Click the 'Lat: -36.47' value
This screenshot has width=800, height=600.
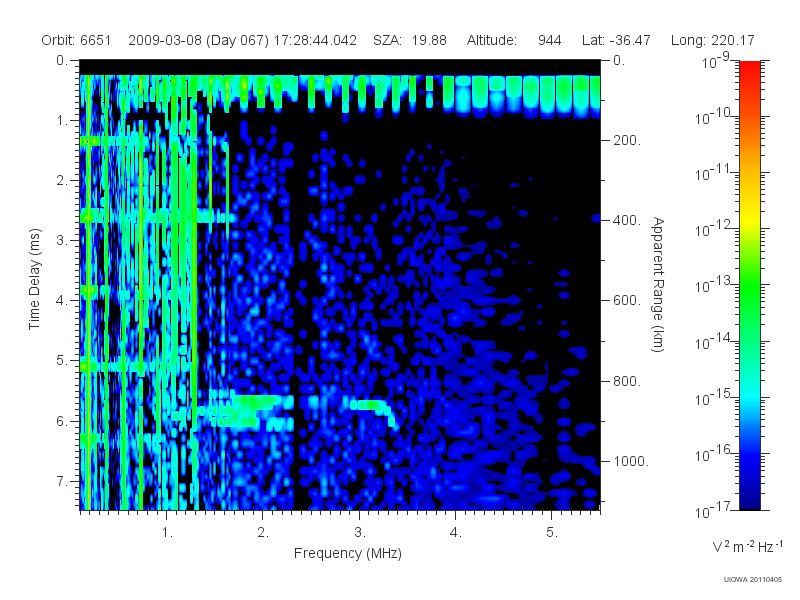click(x=616, y=40)
